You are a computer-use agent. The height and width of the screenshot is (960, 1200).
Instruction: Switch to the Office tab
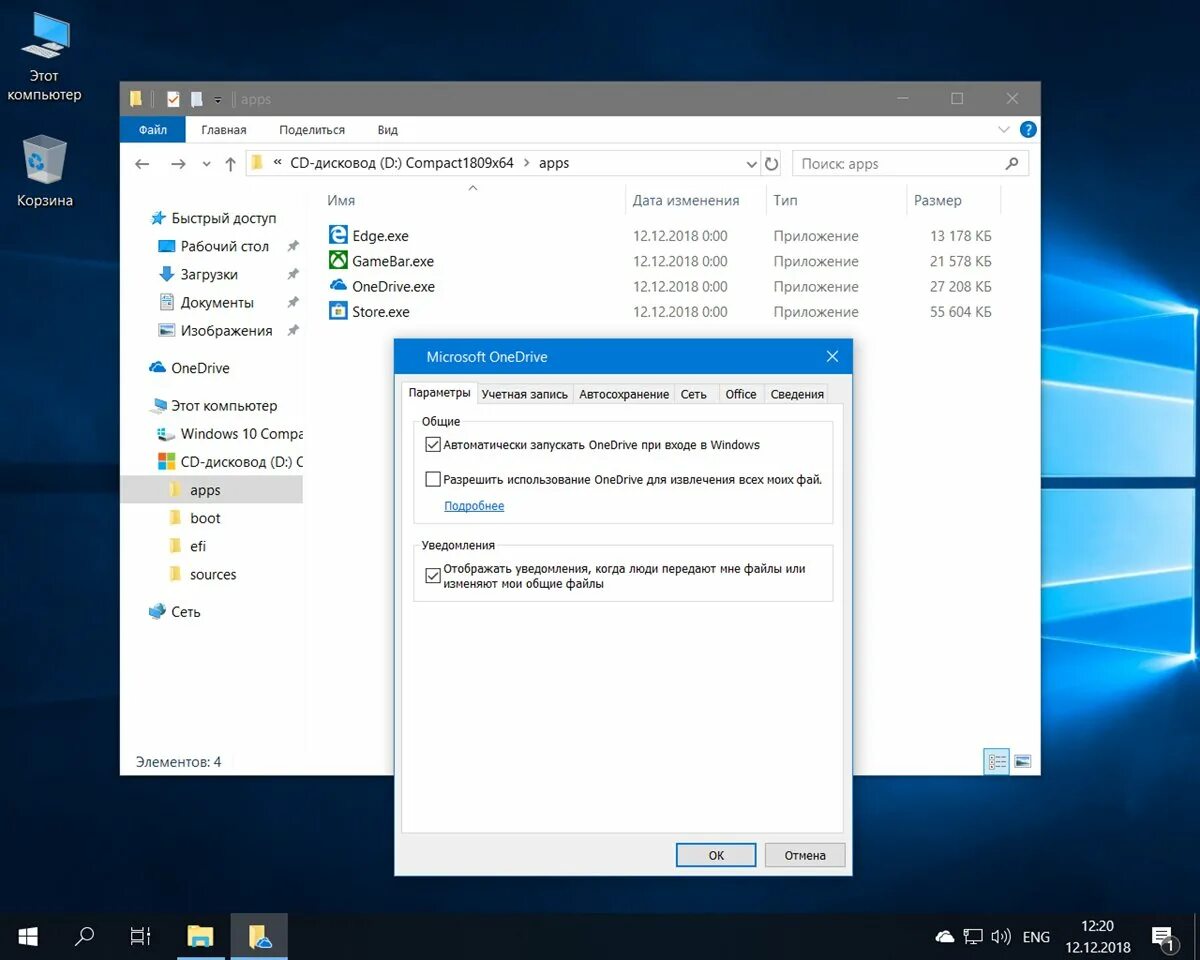click(741, 394)
